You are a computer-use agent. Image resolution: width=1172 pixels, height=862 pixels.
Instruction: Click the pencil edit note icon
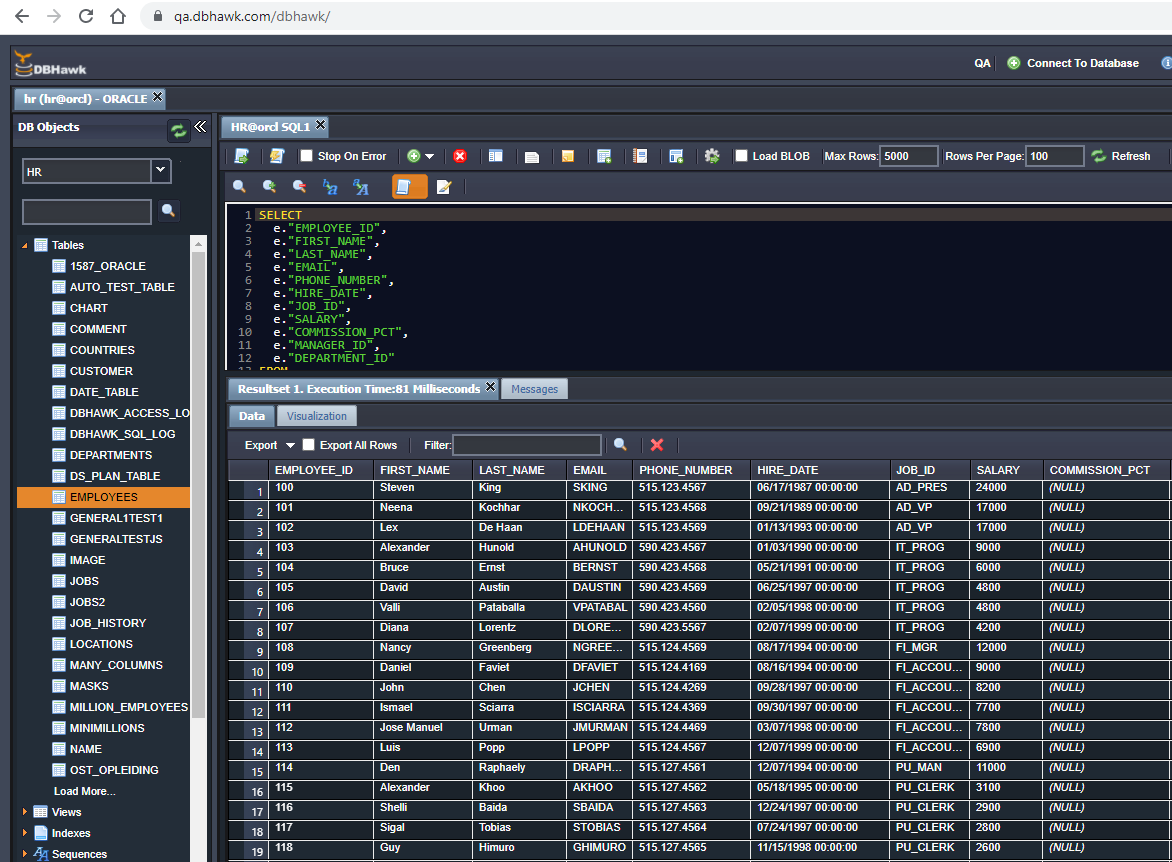pos(444,186)
